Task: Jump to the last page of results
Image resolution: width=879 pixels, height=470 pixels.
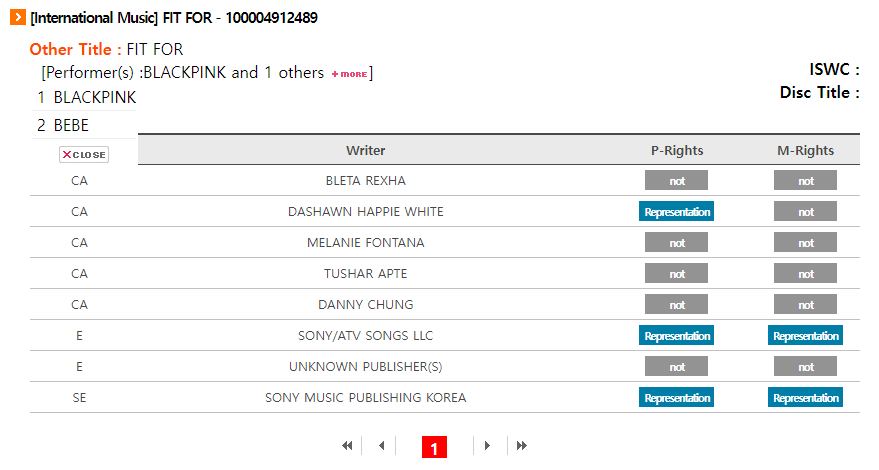Action: coord(522,446)
